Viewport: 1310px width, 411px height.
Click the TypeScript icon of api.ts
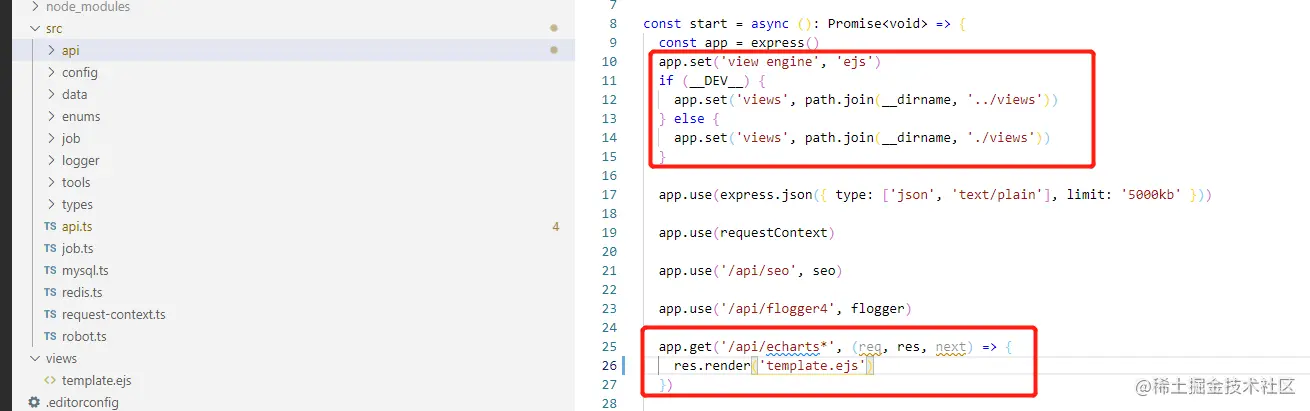50,227
